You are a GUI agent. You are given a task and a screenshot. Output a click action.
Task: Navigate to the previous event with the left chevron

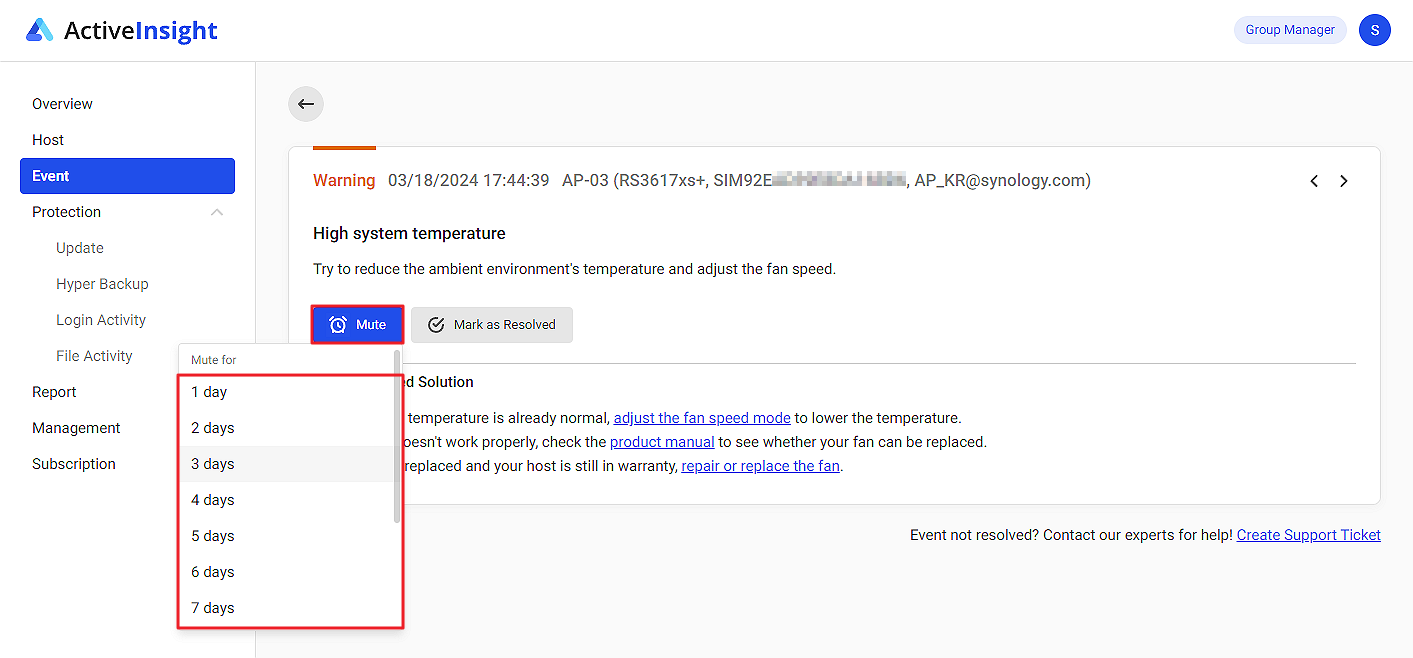click(x=1314, y=181)
